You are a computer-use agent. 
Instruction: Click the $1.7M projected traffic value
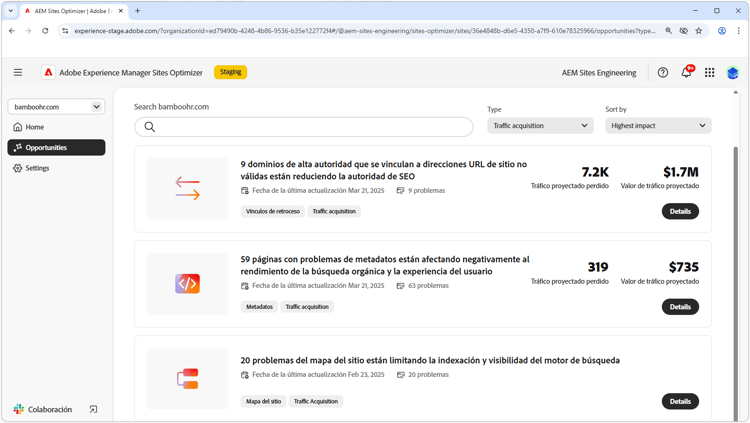[x=681, y=172]
